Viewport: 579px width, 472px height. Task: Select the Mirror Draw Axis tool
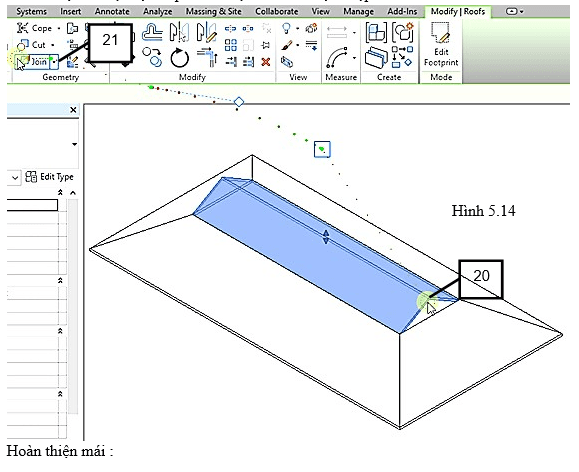[x=206, y=31]
